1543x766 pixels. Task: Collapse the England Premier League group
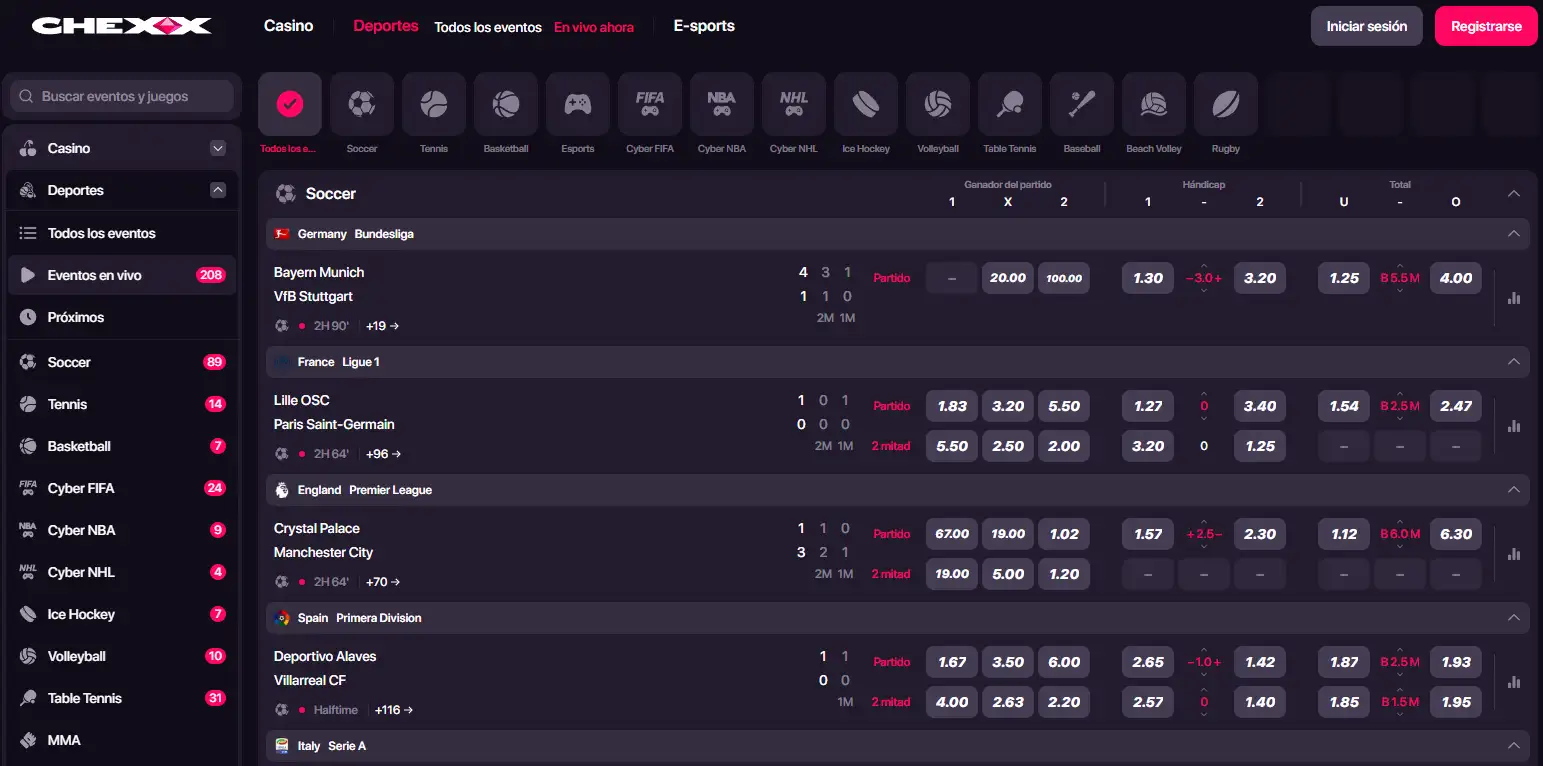tap(1514, 490)
